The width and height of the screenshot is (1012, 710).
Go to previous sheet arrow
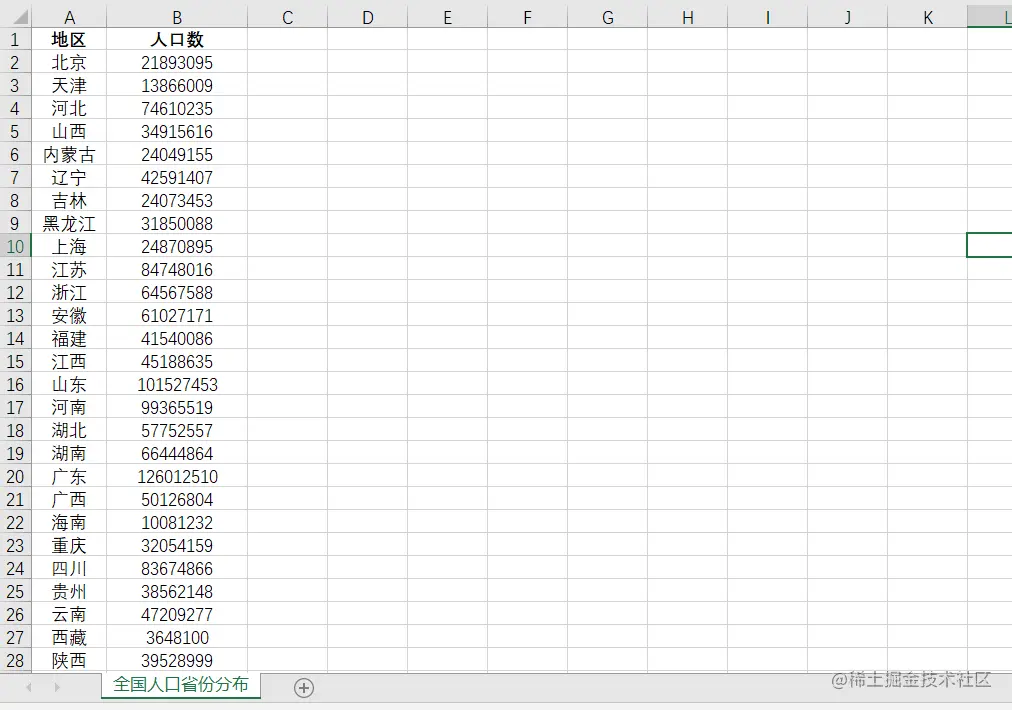click(29, 687)
